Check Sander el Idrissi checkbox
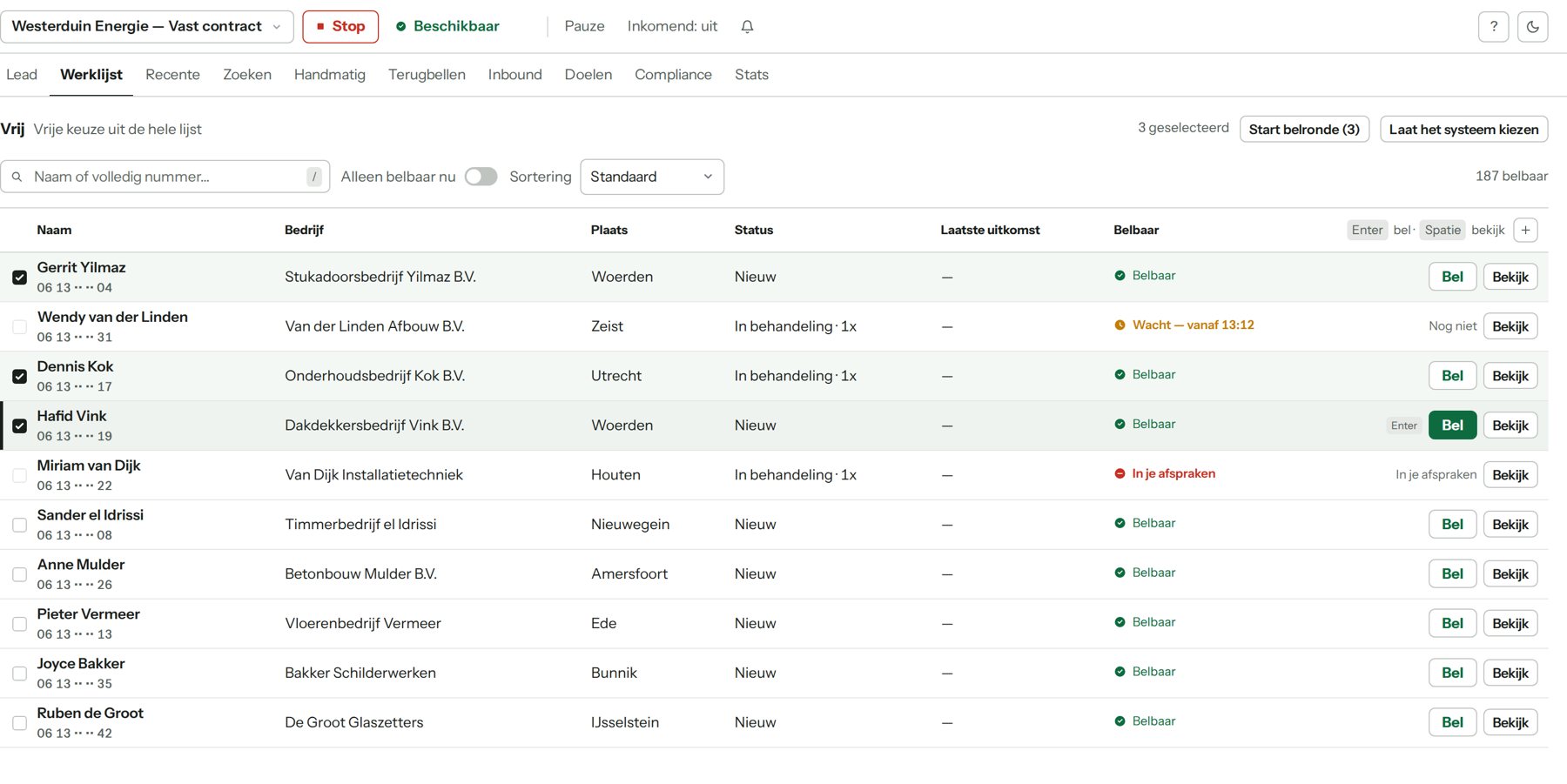The image size is (1567, 784). point(19,526)
